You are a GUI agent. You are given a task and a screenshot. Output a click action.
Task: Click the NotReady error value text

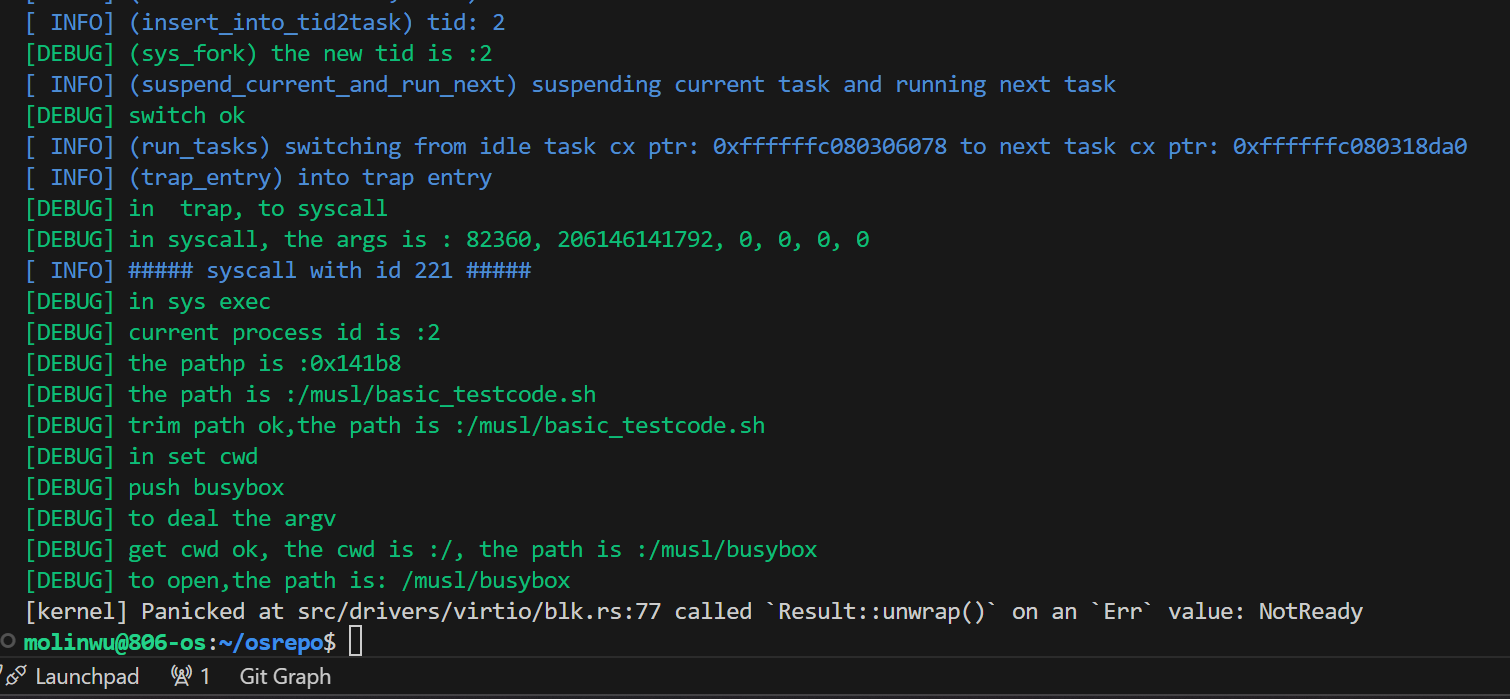coord(1310,611)
